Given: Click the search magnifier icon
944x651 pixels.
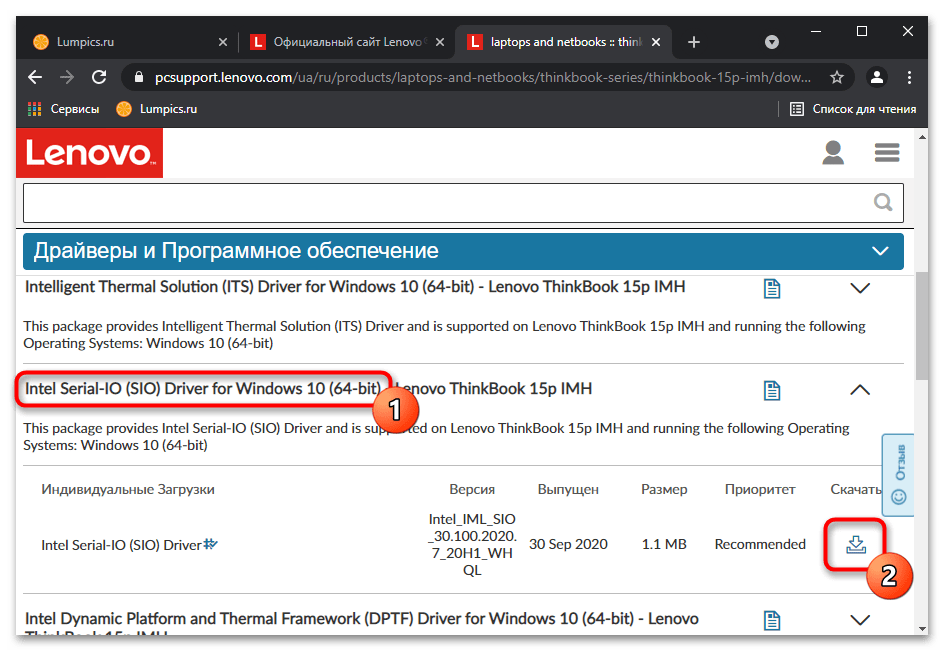Looking at the screenshot, I should pos(883,202).
